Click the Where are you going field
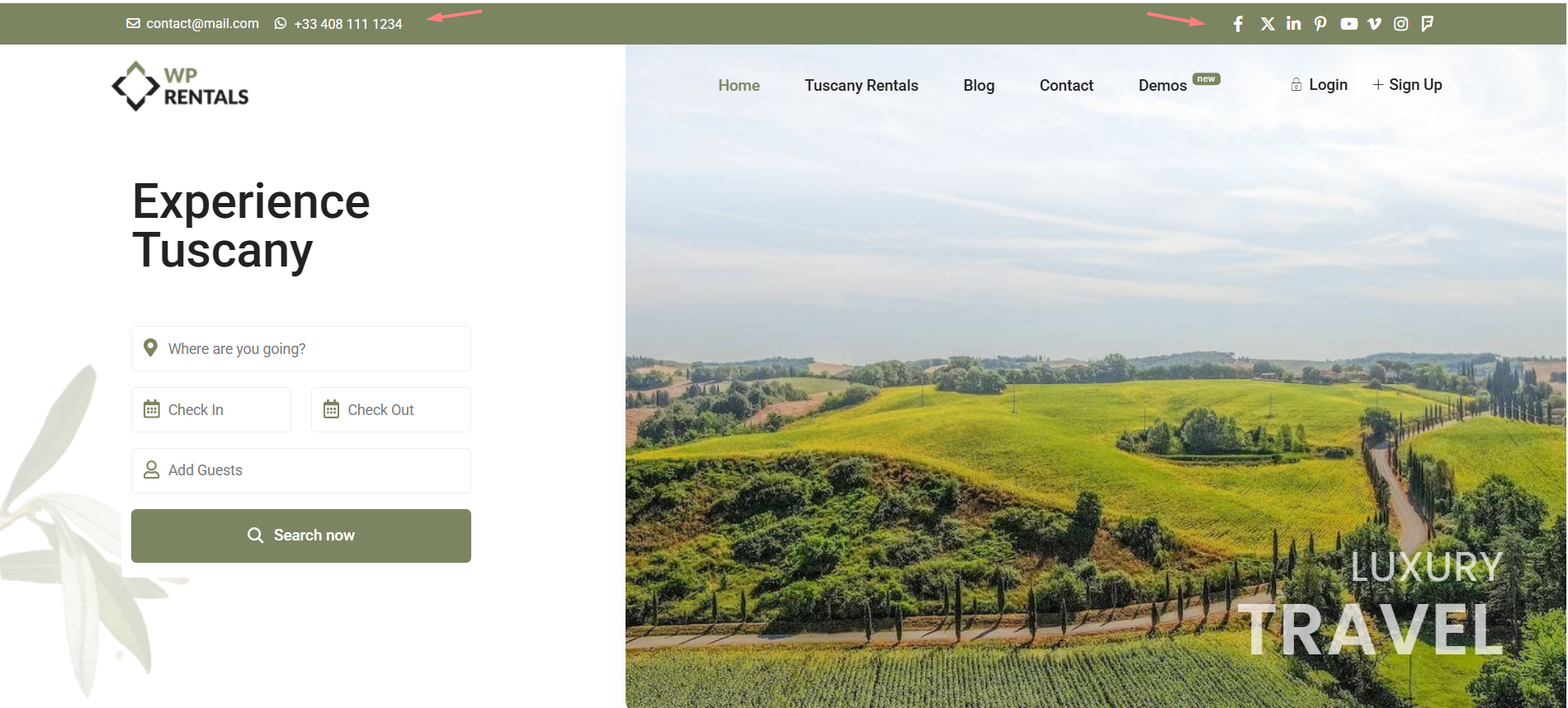 point(301,349)
